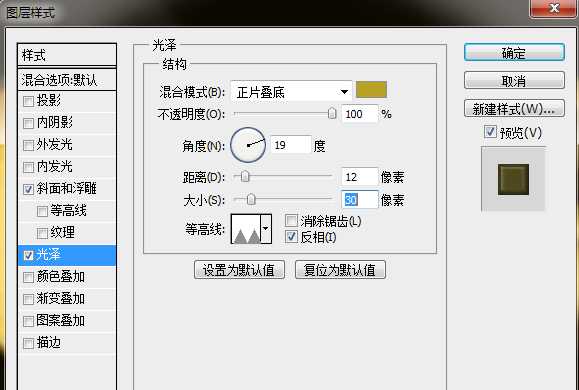This screenshot has height=390, width=579.
Task: Enable the 纹理 texture checkbox
Action: (x=42, y=233)
